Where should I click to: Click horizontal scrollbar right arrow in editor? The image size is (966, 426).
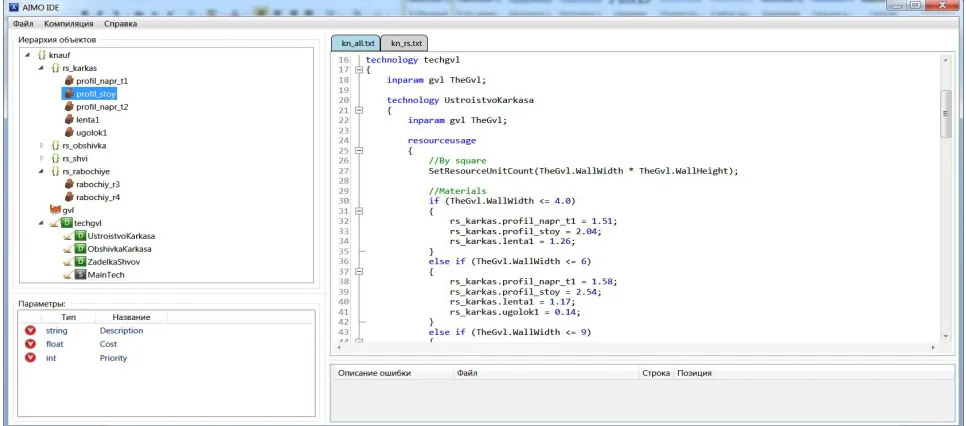934,348
